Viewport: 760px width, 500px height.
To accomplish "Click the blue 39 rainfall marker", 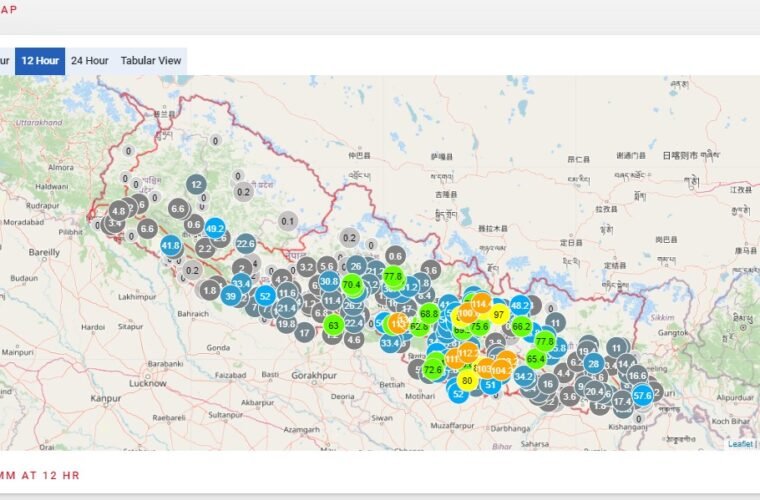I will tap(231, 295).
